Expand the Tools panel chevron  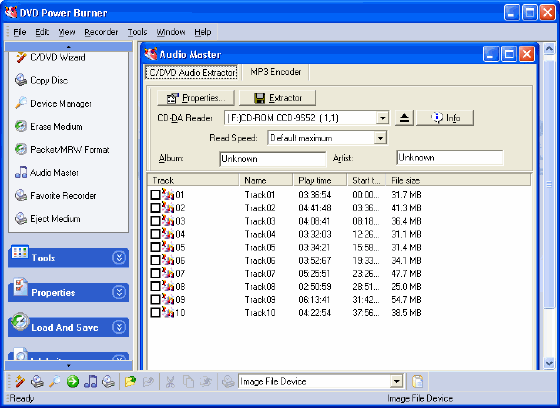(x=119, y=258)
